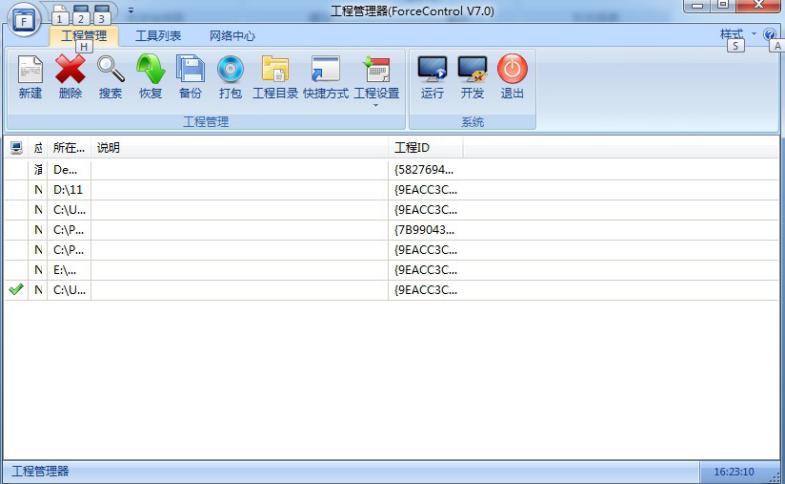Screen dimensions: 785x484
Task: Select the project row D:\11
Action: coord(391,190)
